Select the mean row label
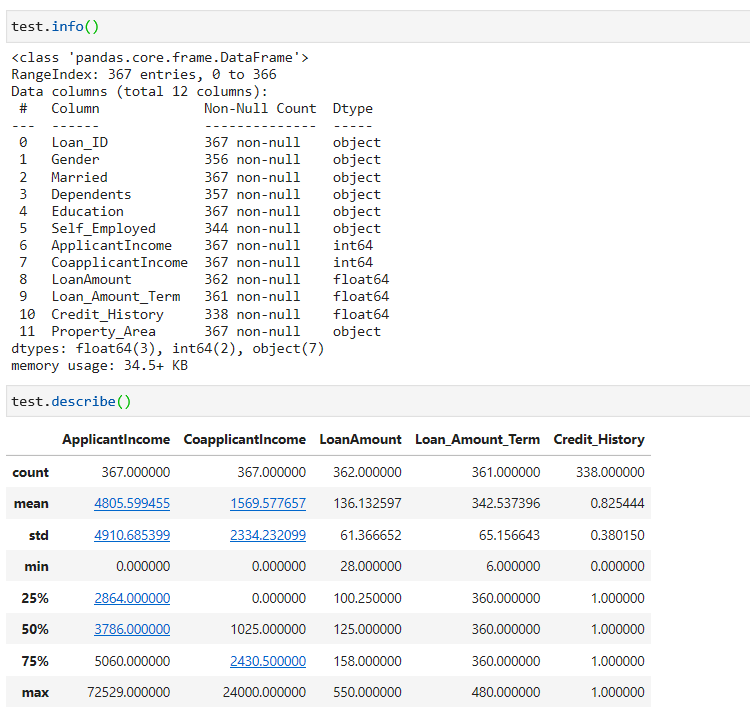750x721 pixels. coord(31,503)
